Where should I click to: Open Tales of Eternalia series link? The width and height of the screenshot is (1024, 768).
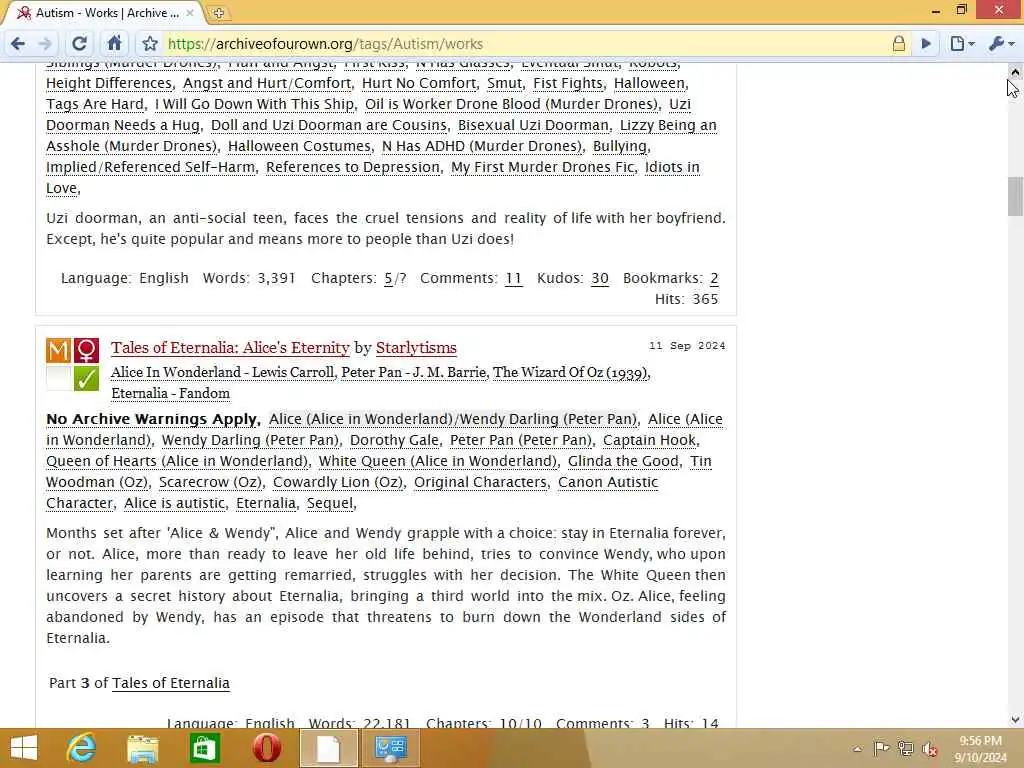pos(170,683)
